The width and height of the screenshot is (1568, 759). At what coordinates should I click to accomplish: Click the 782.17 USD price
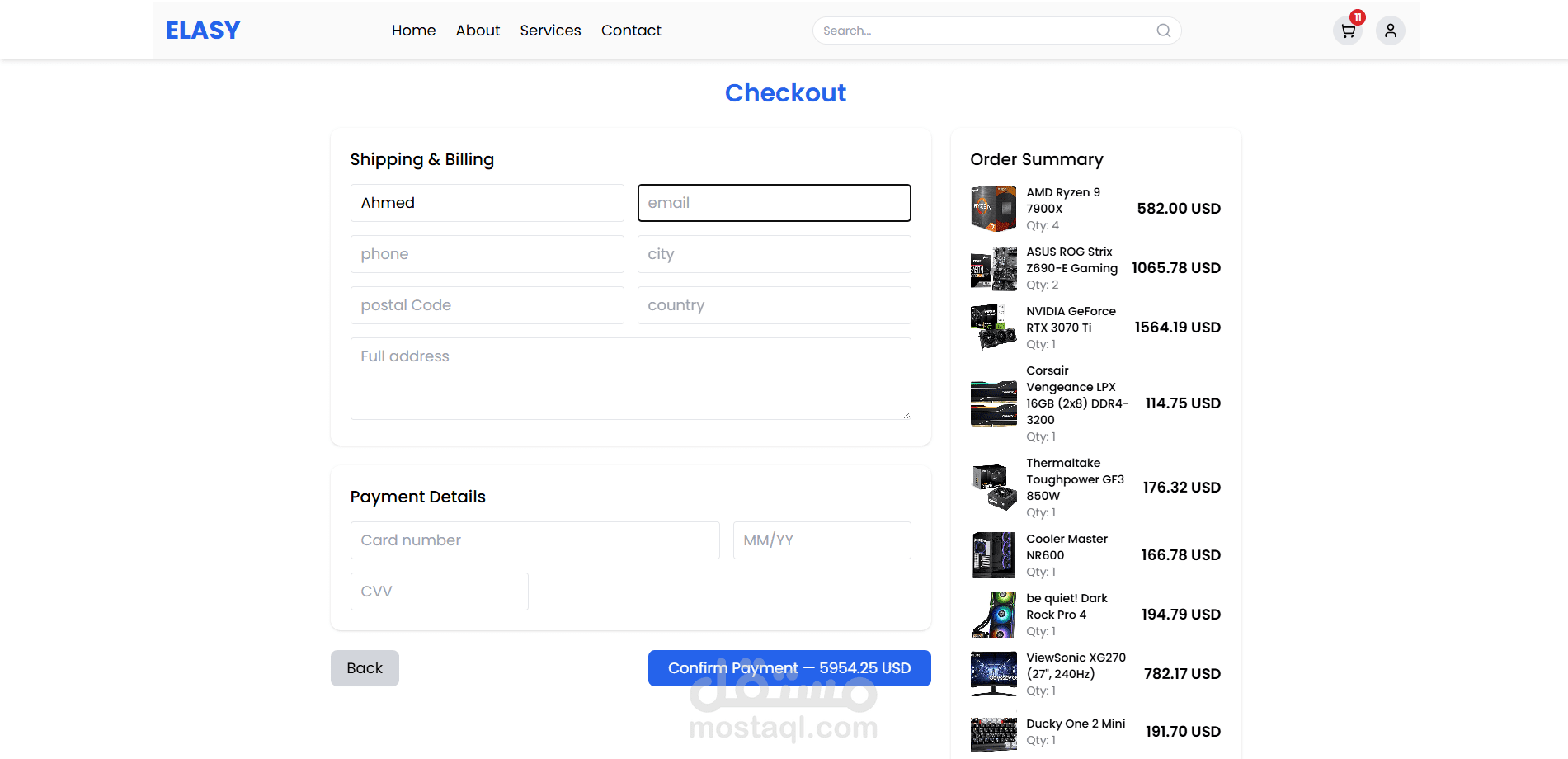1182,674
